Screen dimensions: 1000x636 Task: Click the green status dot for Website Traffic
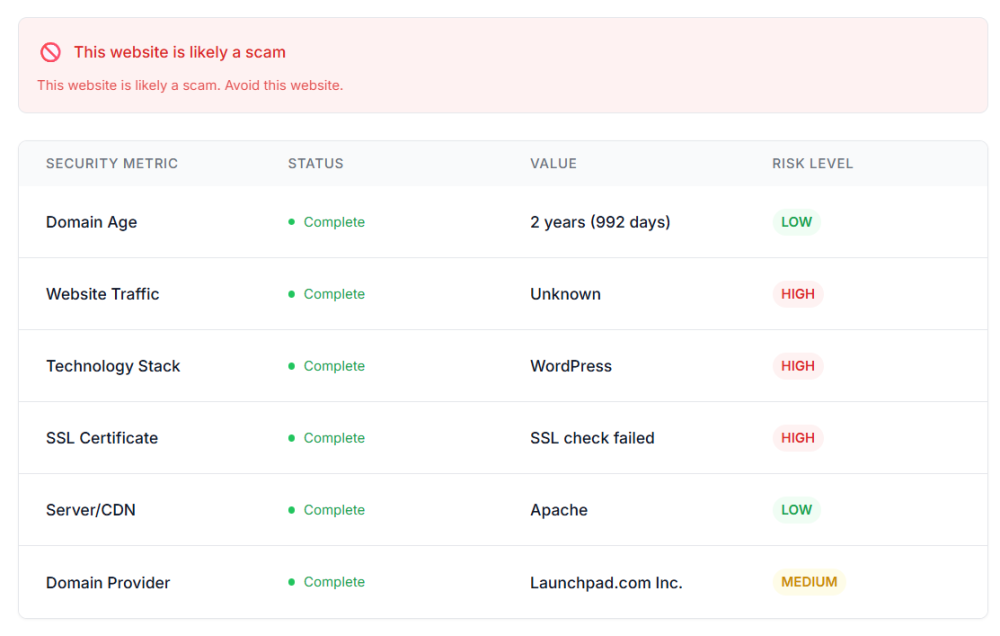pos(292,294)
